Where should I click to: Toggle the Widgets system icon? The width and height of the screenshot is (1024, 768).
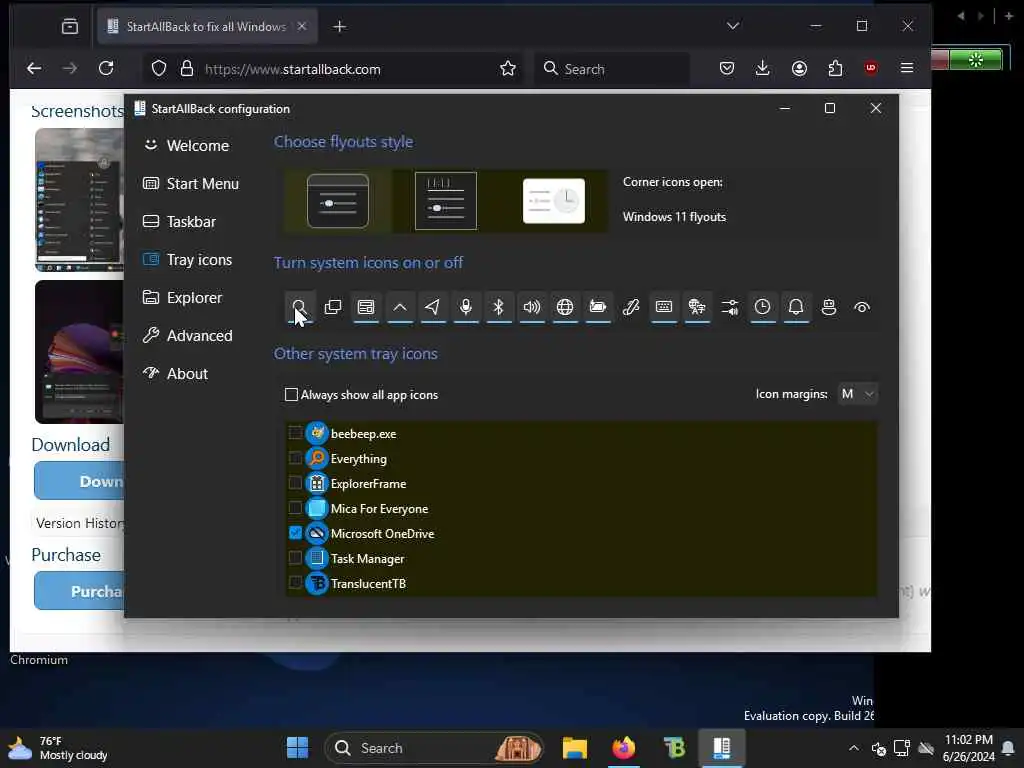(x=366, y=307)
